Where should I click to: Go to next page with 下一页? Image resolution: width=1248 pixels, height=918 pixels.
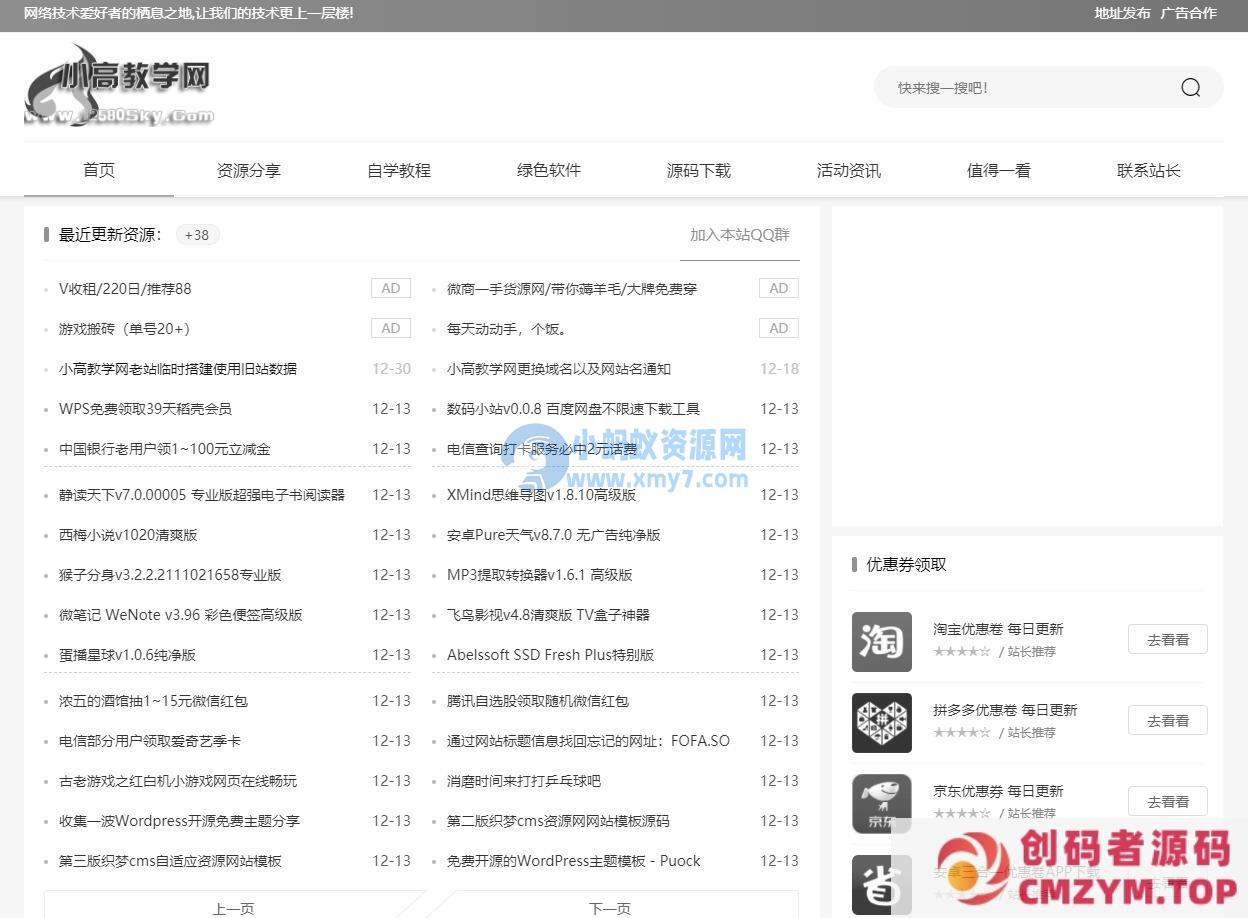610,907
